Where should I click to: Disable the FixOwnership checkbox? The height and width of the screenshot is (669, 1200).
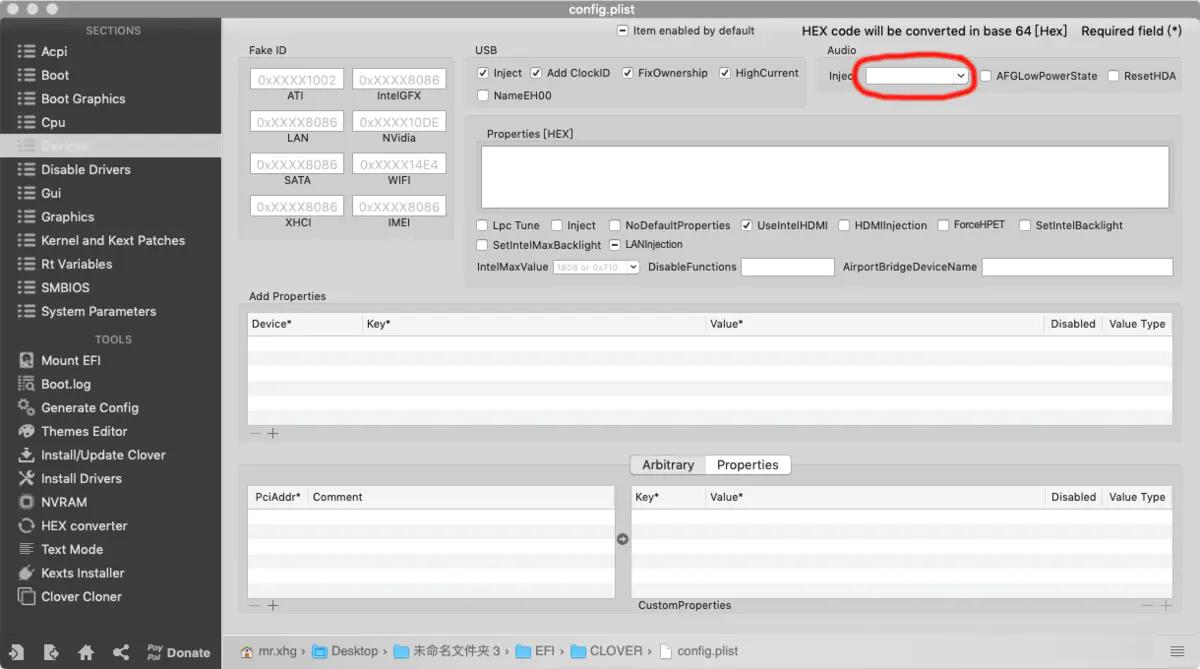click(x=628, y=72)
